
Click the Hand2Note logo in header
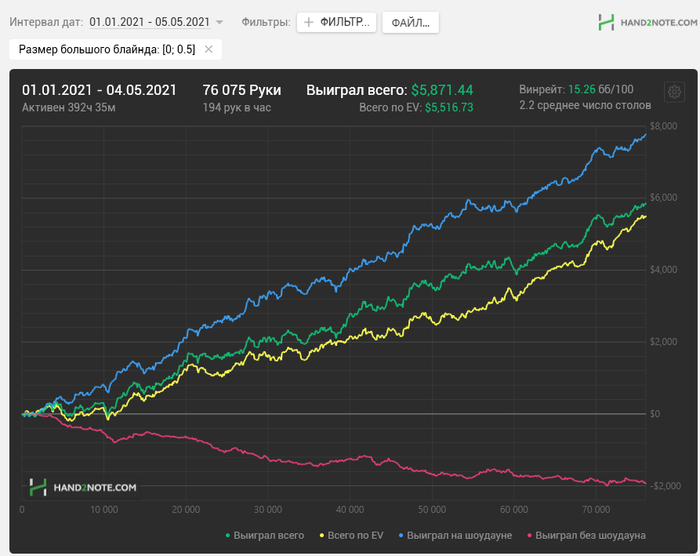click(x=606, y=22)
